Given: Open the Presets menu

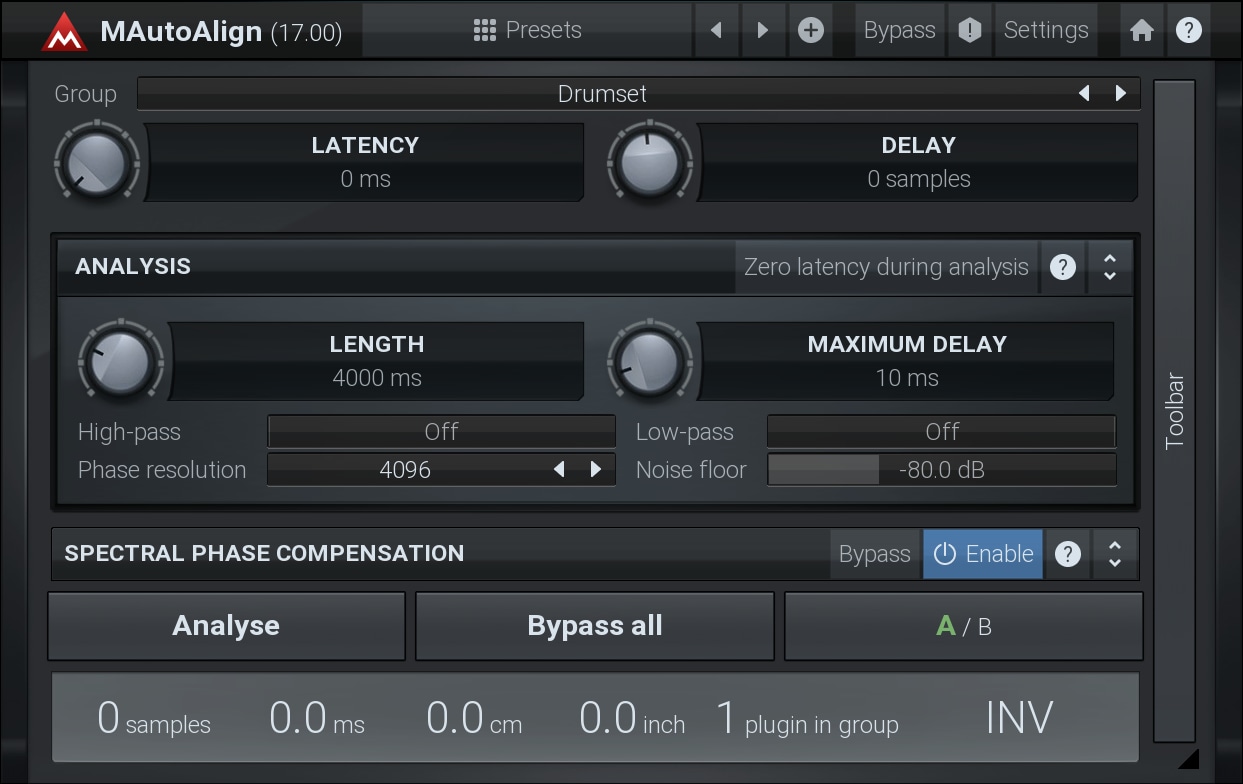Looking at the screenshot, I should [x=528, y=31].
